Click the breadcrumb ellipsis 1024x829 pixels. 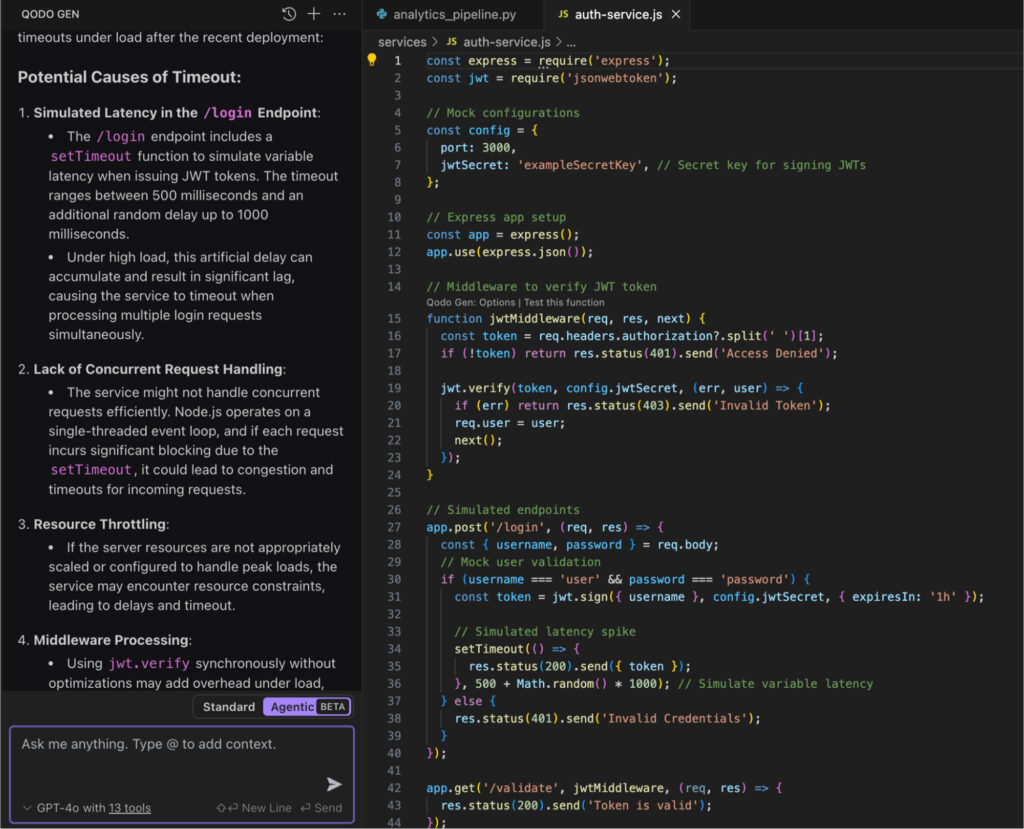[571, 42]
